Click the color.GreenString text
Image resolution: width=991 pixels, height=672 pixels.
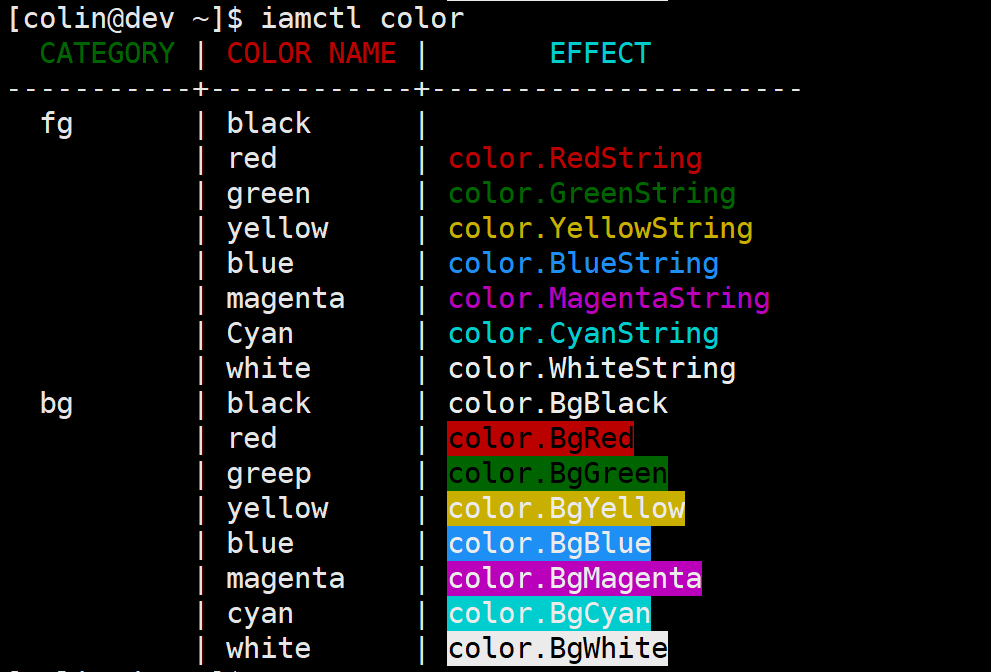tap(592, 194)
